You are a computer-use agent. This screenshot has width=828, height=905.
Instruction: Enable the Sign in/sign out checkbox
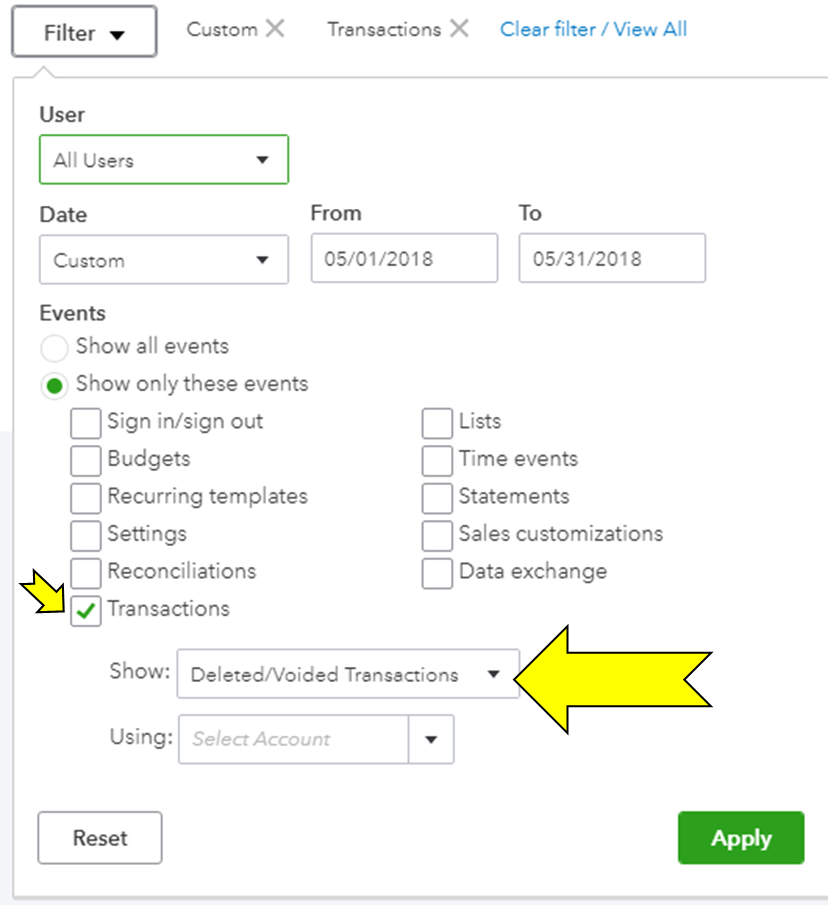[x=86, y=424]
